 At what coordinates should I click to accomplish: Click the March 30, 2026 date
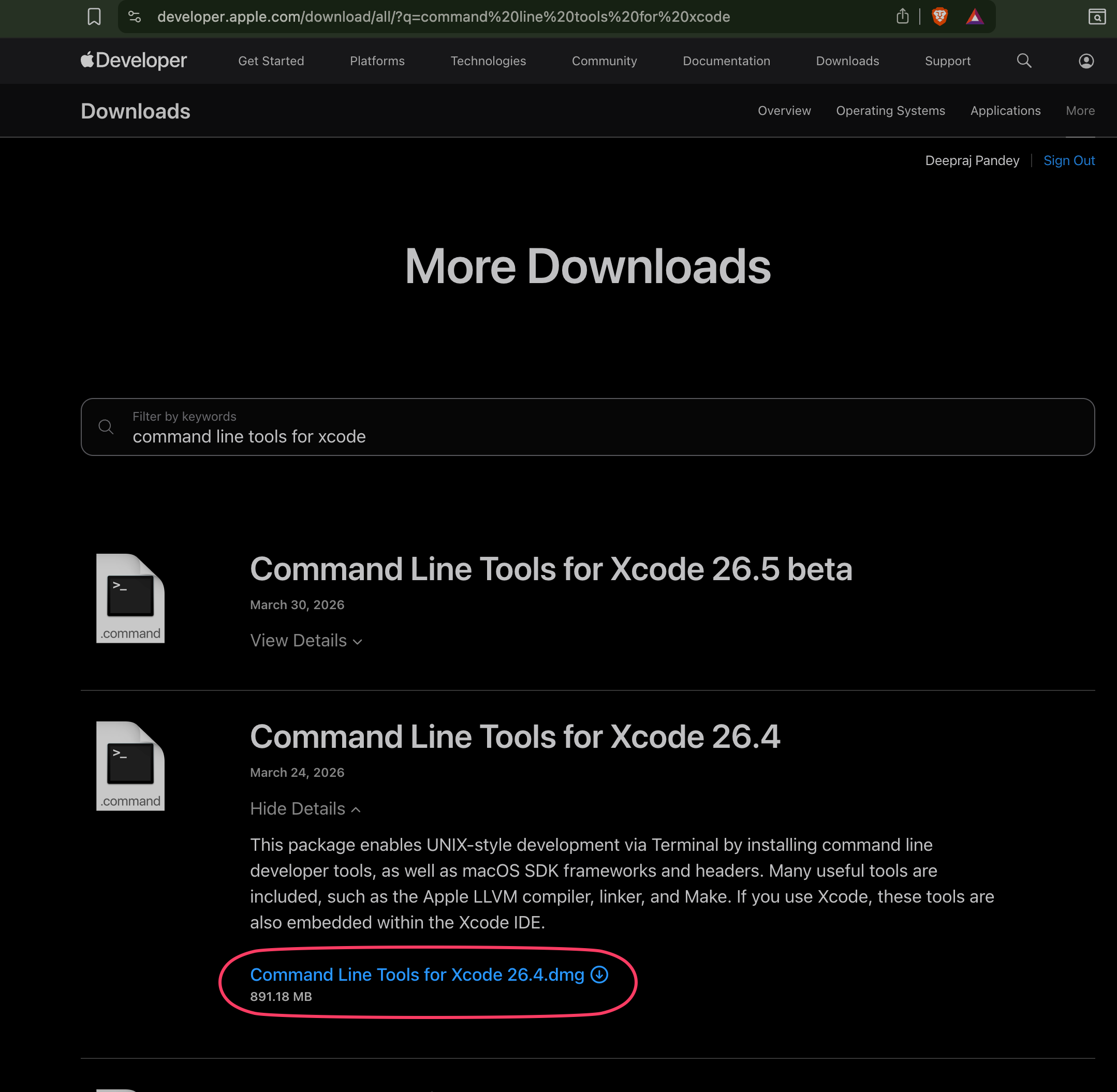tap(297, 605)
